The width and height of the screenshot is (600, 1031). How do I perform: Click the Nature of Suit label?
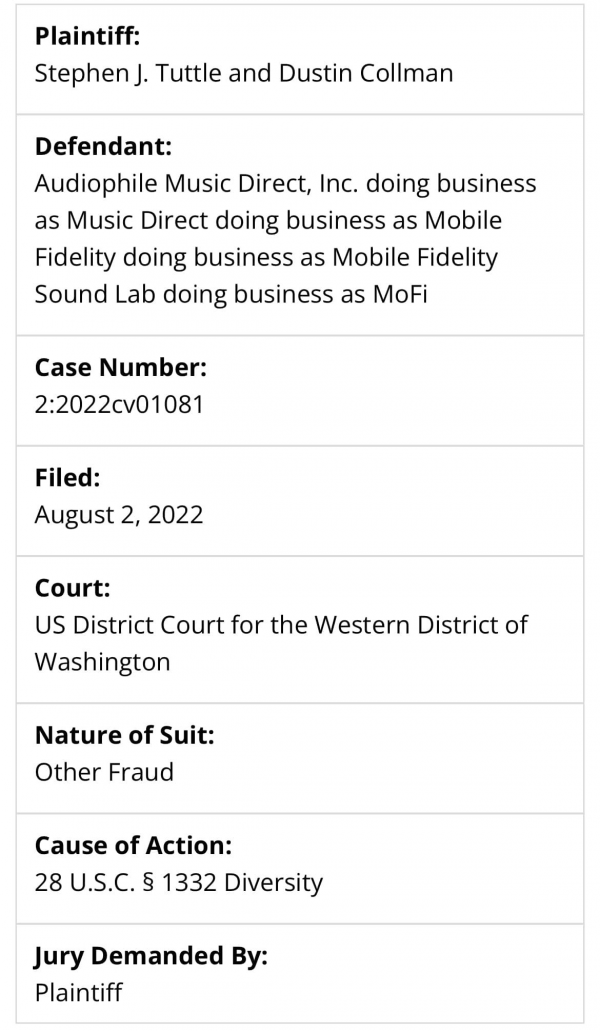[125, 734]
